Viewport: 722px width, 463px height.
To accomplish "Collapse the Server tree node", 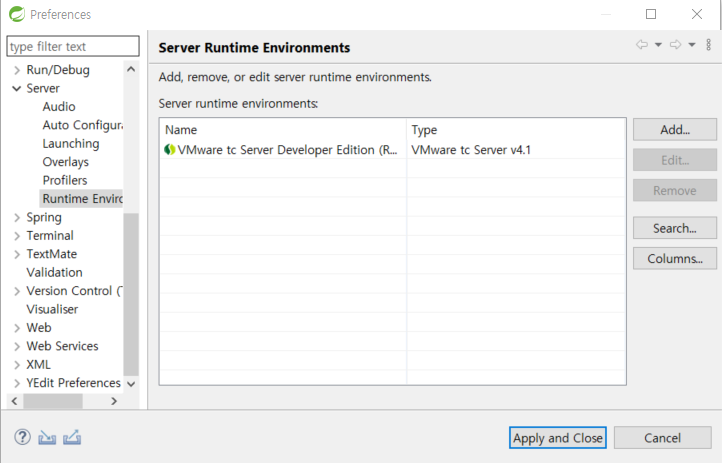I will [x=17, y=88].
